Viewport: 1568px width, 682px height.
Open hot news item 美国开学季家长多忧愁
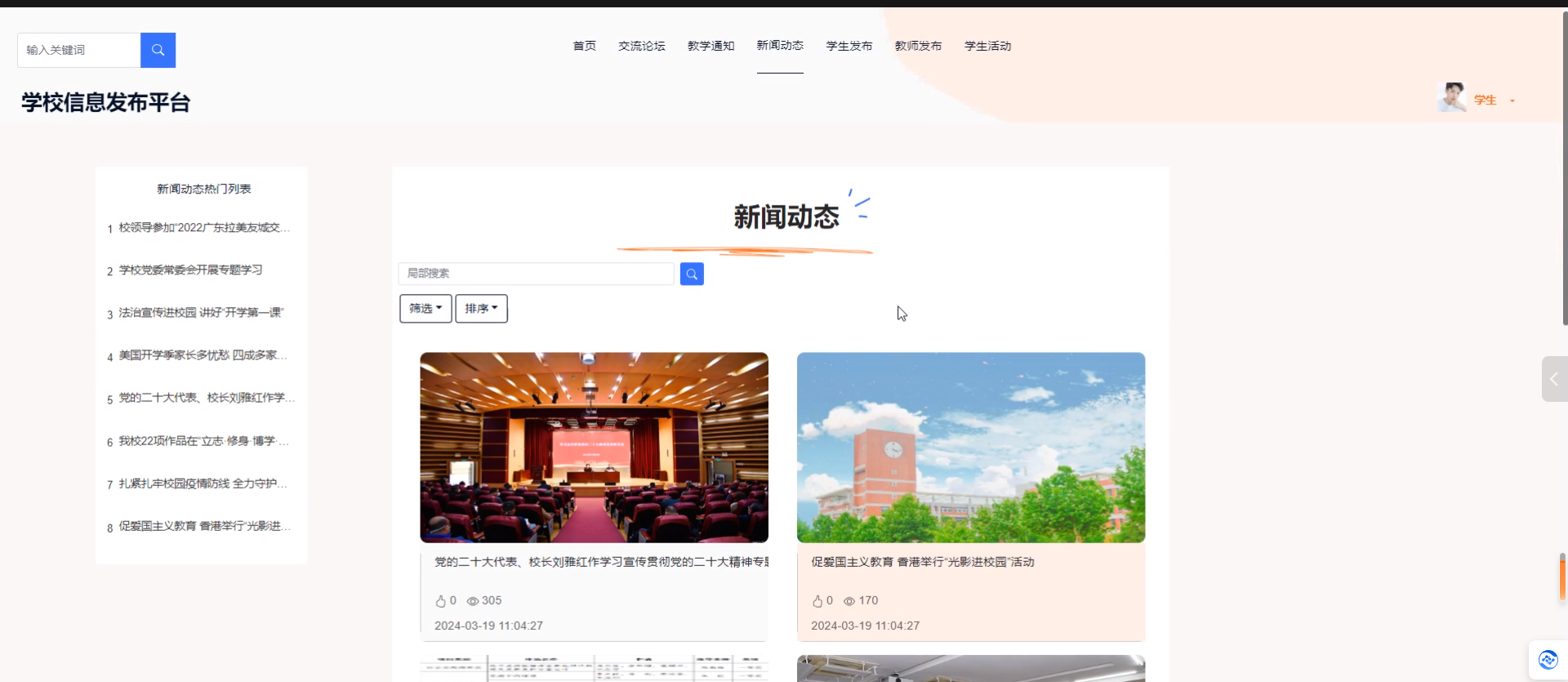click(203, 355)
